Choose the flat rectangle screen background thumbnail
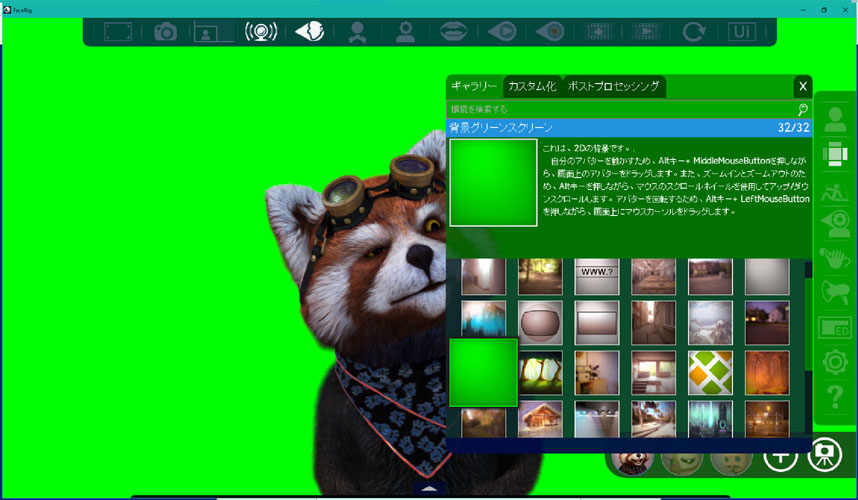The image size is (858, 500). pyautogui.click(x=596, y=323)
